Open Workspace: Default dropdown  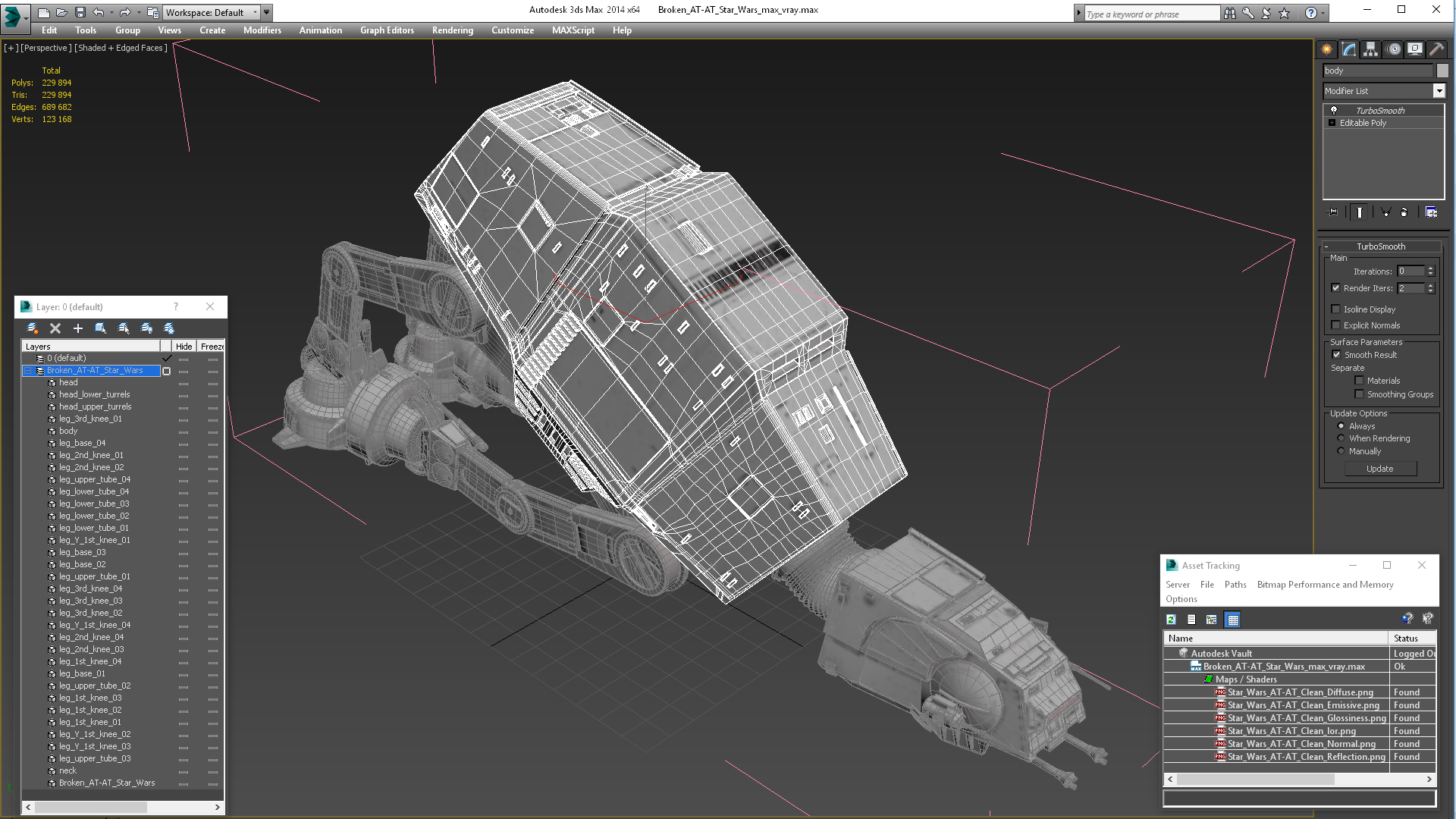tap(212, 12)
